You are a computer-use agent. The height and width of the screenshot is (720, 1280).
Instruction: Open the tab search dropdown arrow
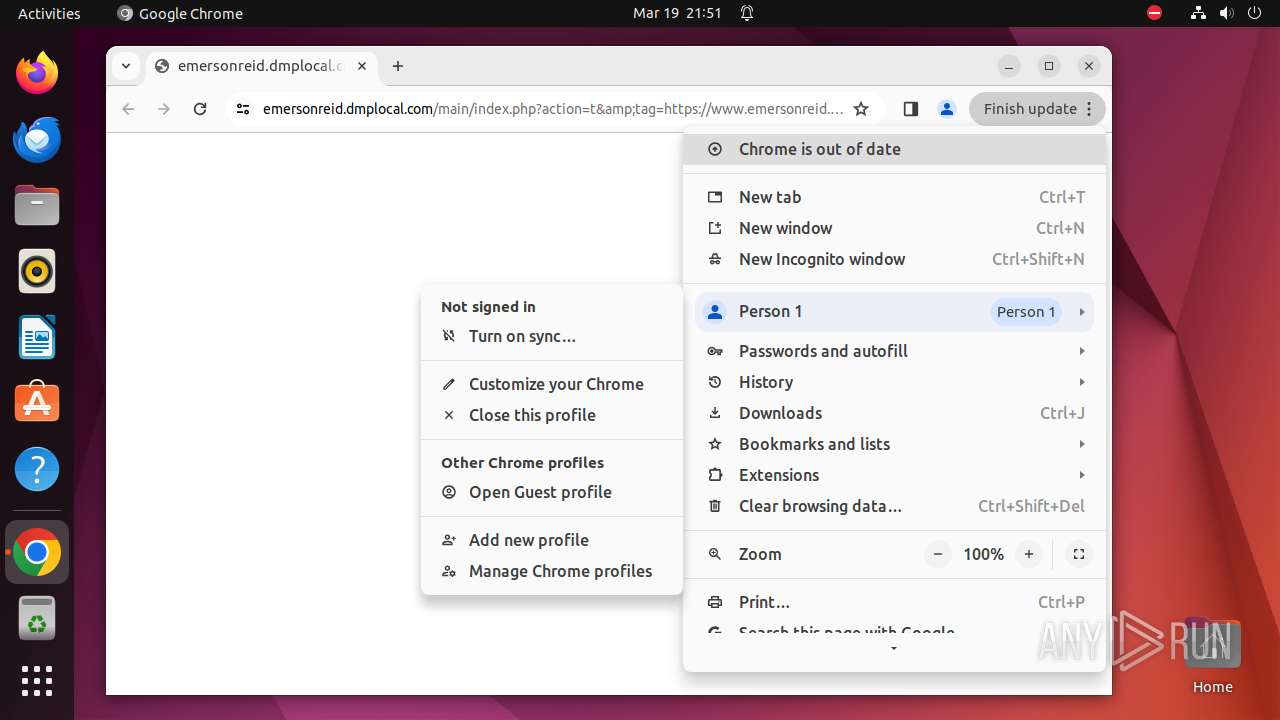[x=126, y=66]
